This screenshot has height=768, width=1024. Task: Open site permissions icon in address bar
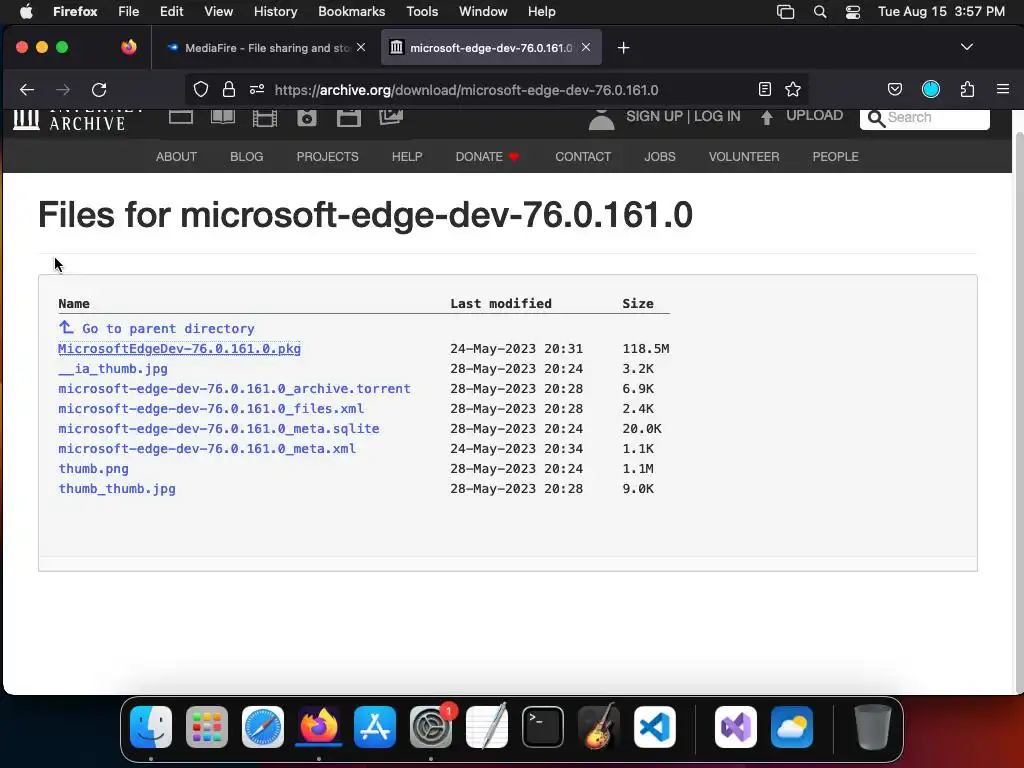(257, 89)
